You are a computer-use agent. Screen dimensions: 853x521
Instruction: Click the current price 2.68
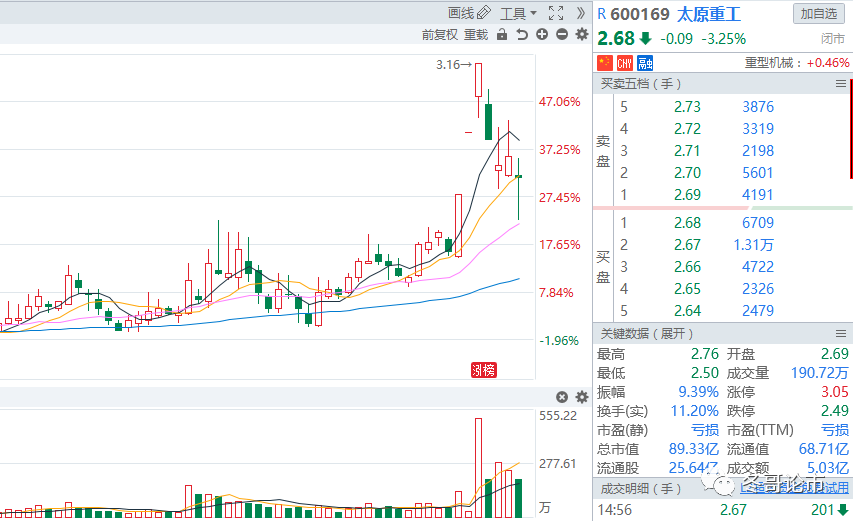616,39
